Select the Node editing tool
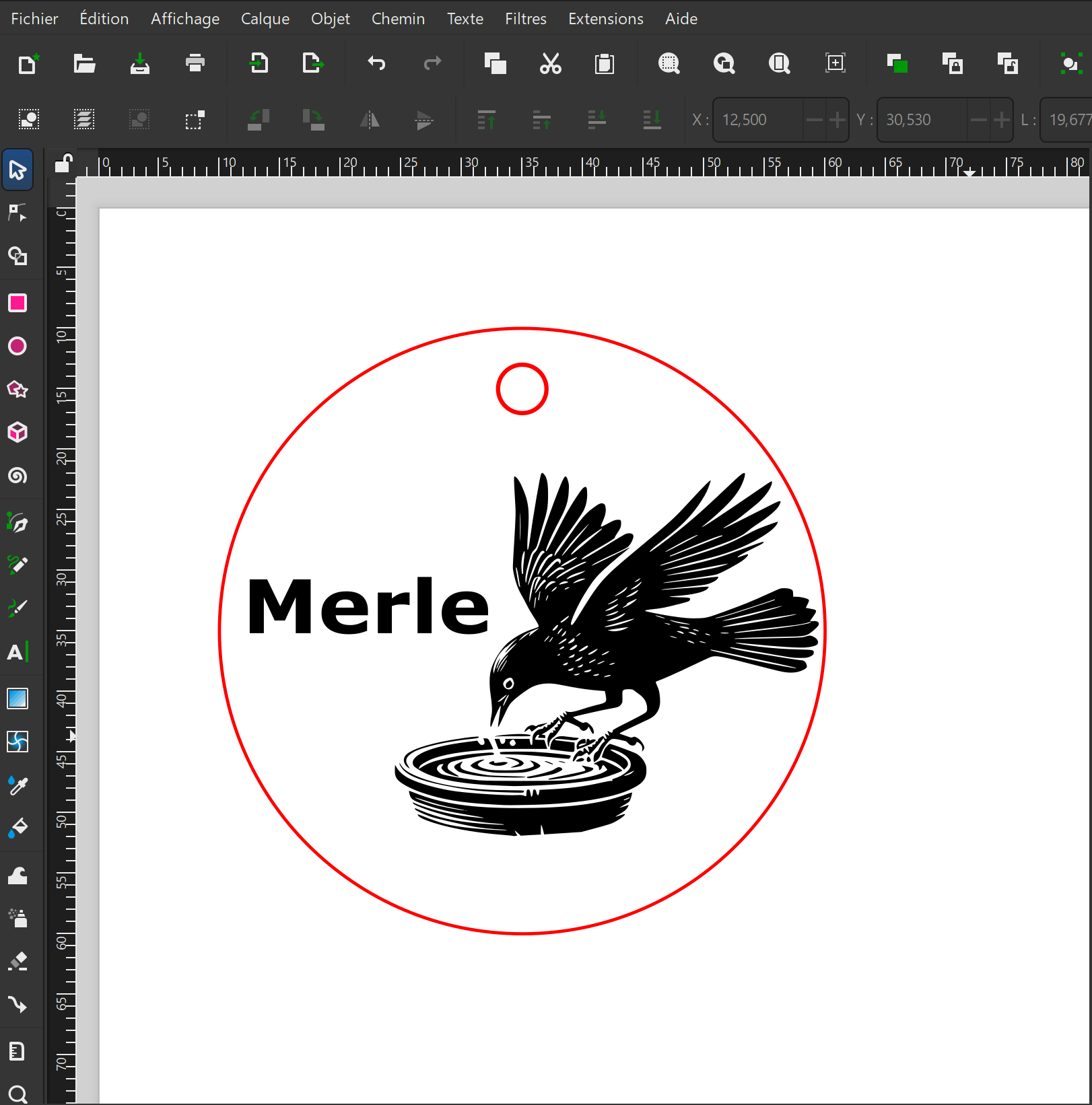The height and width of the screenshot is (1105, 1092). point(18,213)
